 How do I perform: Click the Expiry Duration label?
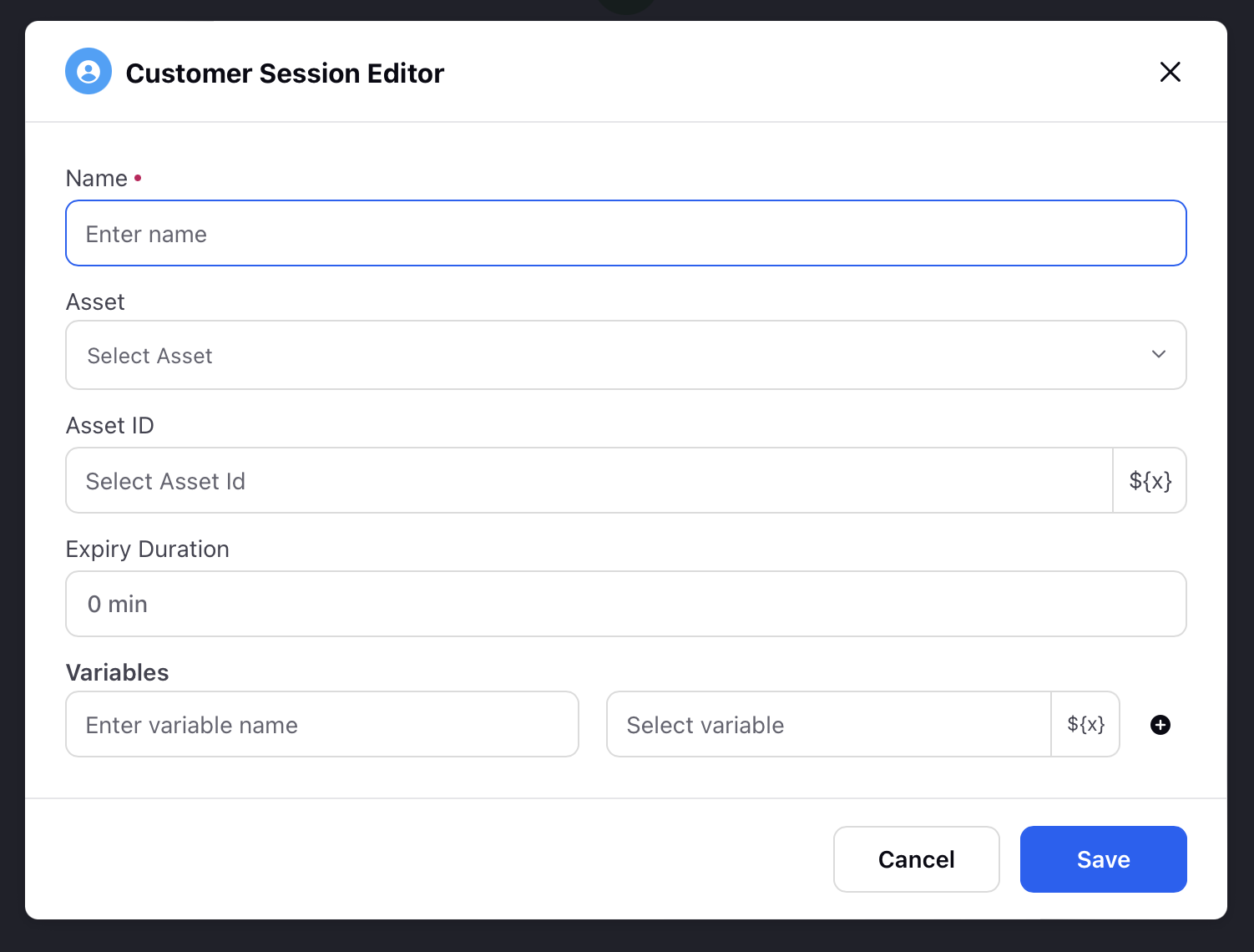coord(148,549)
